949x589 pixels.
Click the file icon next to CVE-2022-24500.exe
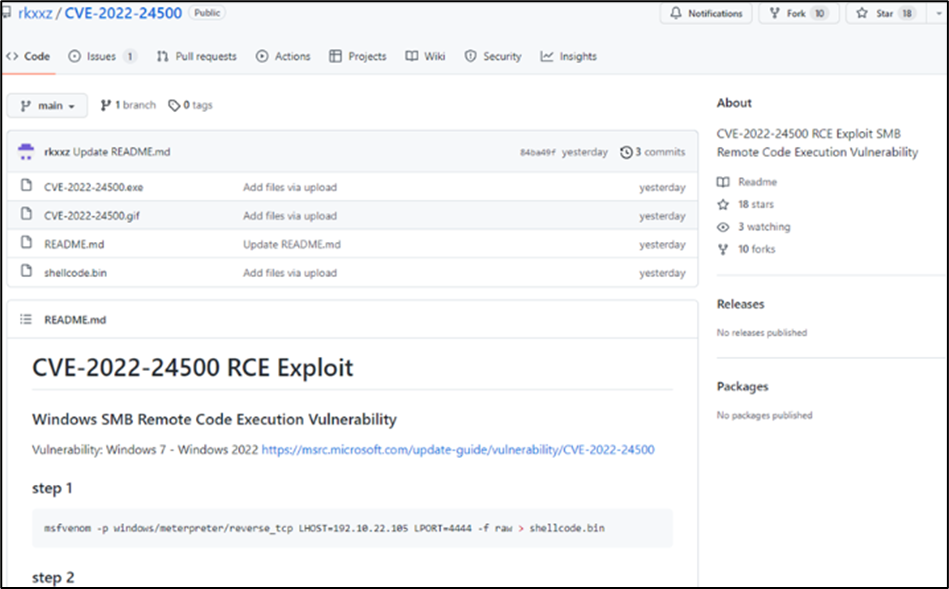26,185
